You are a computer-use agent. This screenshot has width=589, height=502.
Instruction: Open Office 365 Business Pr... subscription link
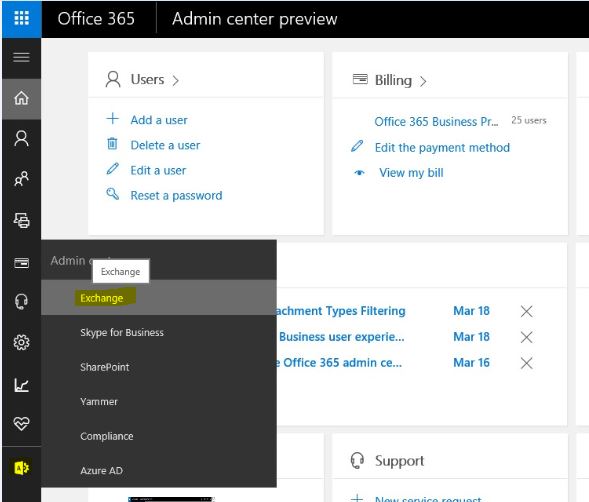pos(436,122)
